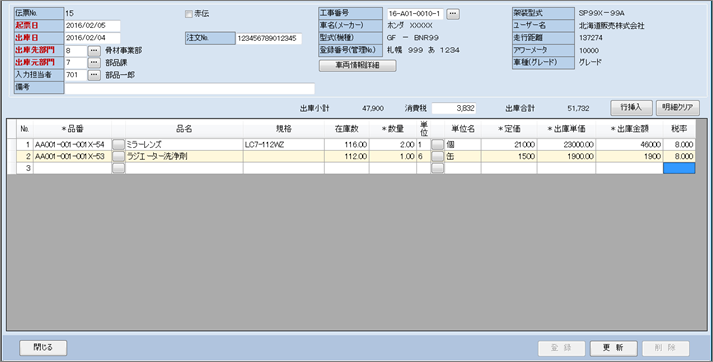Open lookup for 入力担当者 field
The width and height of the screenshot is (713, 362).
(94, 75)
